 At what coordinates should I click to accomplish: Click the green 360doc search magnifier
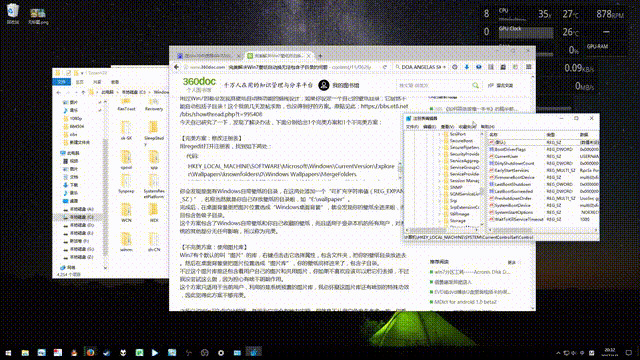(476, 85)
